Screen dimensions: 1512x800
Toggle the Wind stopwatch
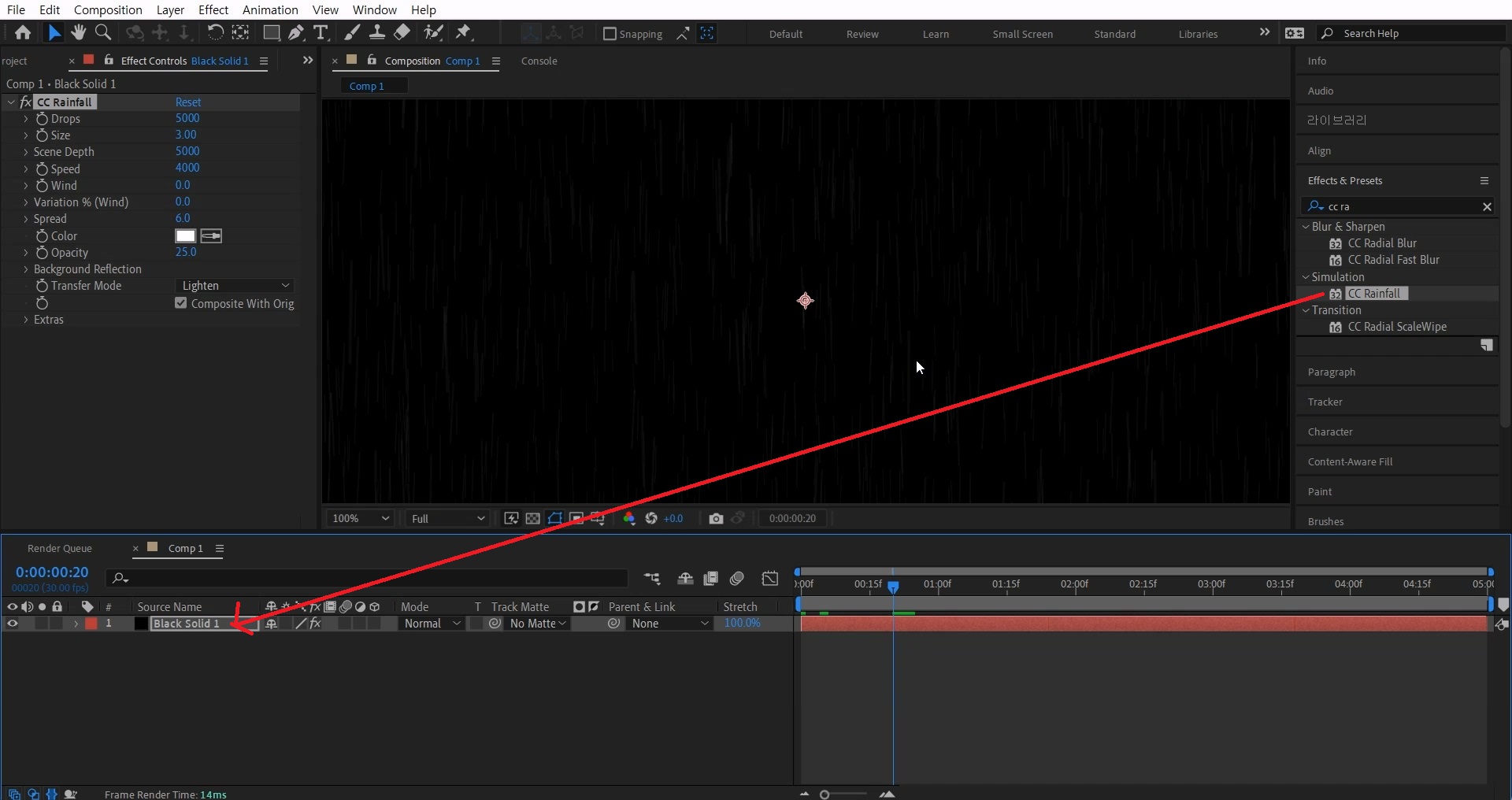42,186
